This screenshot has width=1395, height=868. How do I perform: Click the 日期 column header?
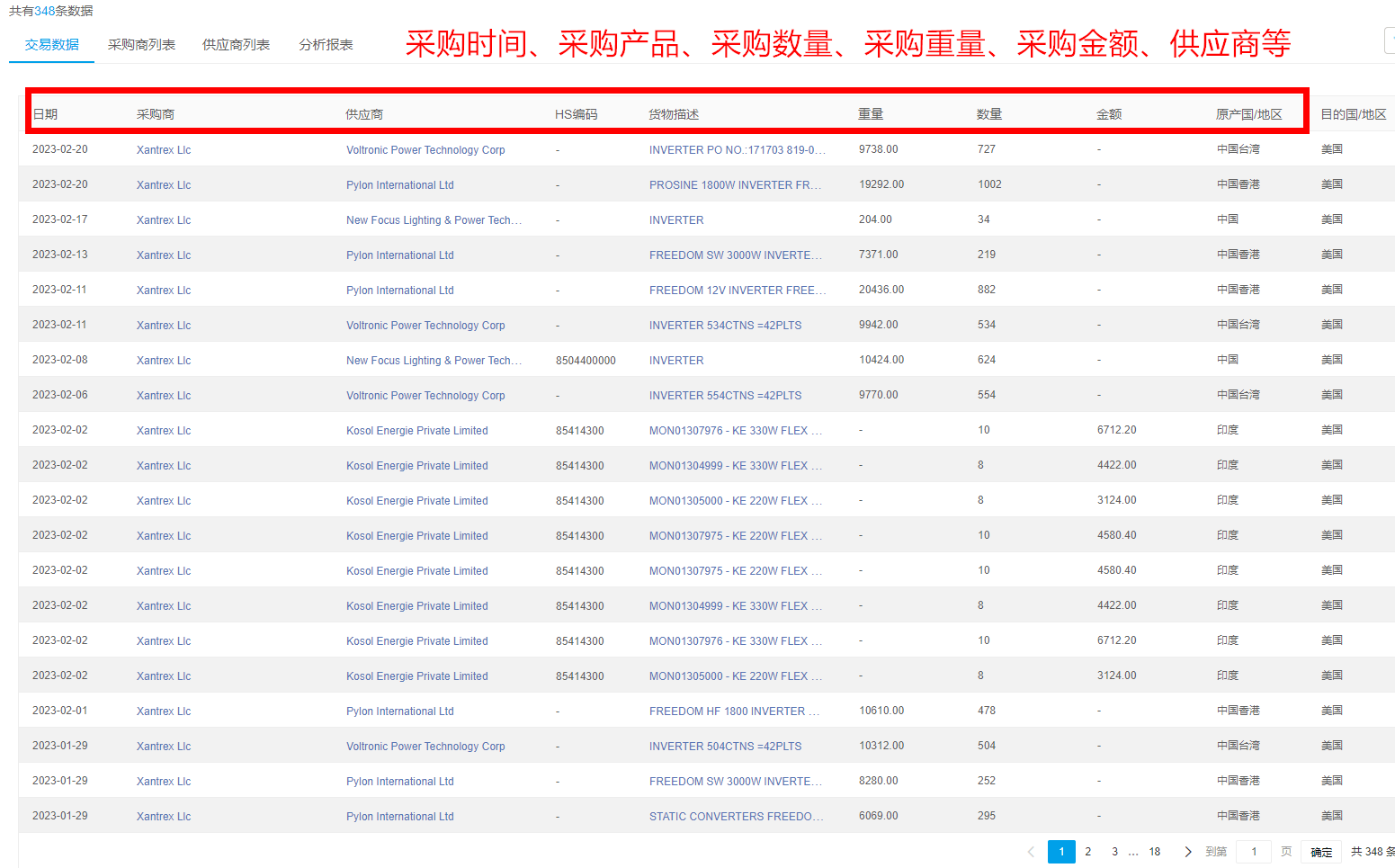point(45,114)
